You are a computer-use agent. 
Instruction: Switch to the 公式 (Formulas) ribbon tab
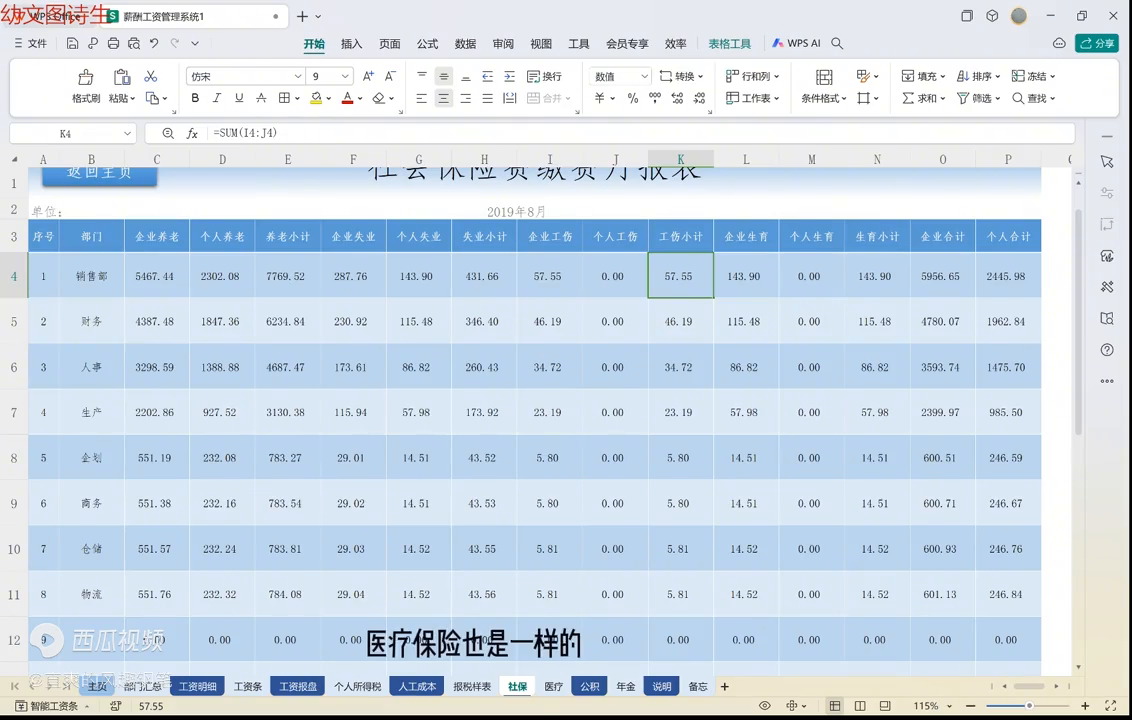pos(427,44)
